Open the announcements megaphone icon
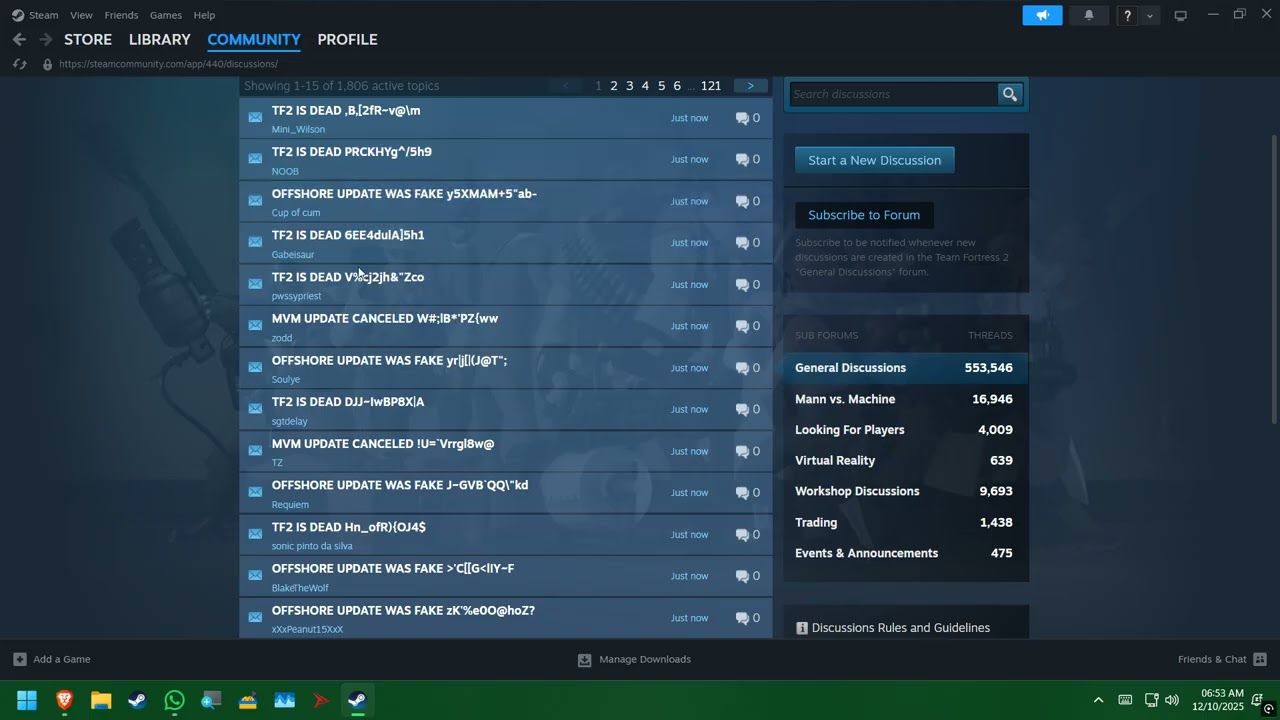Screen dimensions: 1280x720 tap(1042, 15)
